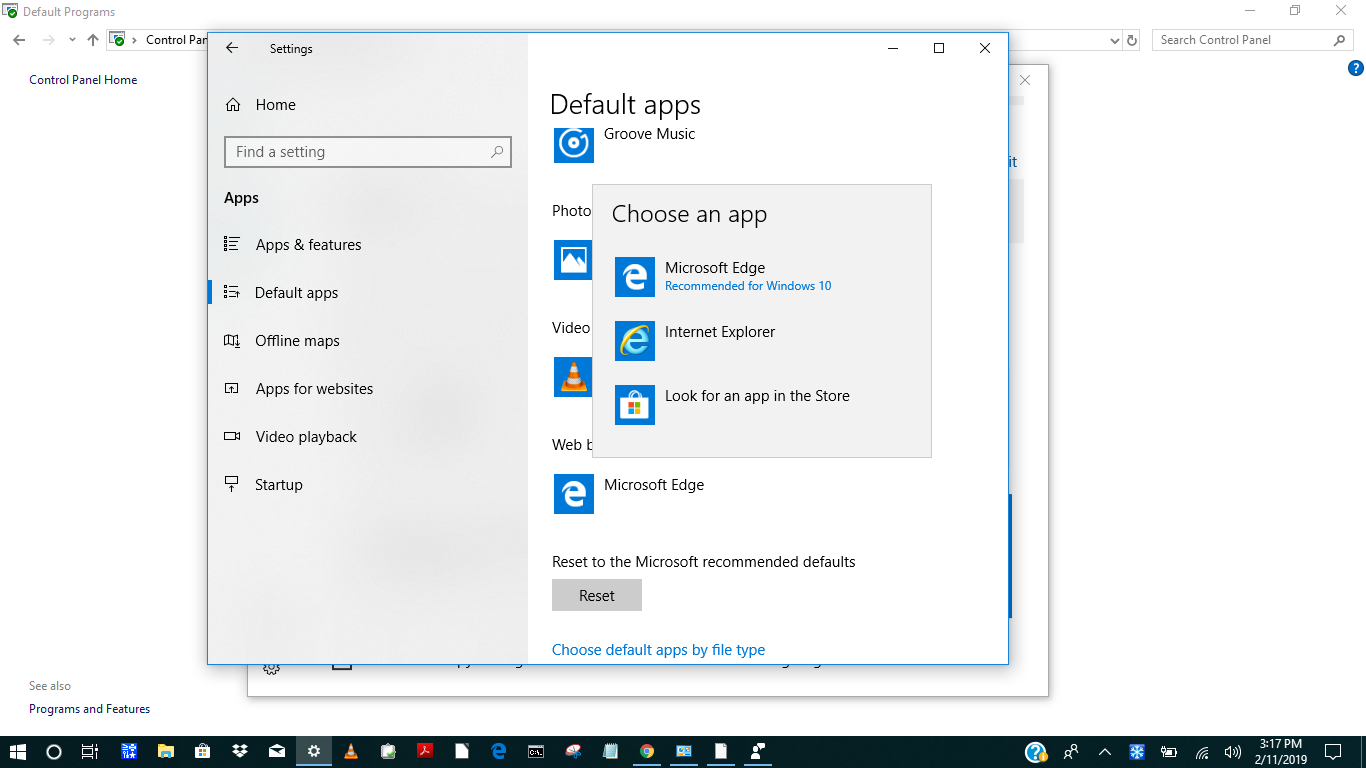Click the current Web browser Microsoft Edge entry
Screen dimensions: 1366x768
[630, 494]
